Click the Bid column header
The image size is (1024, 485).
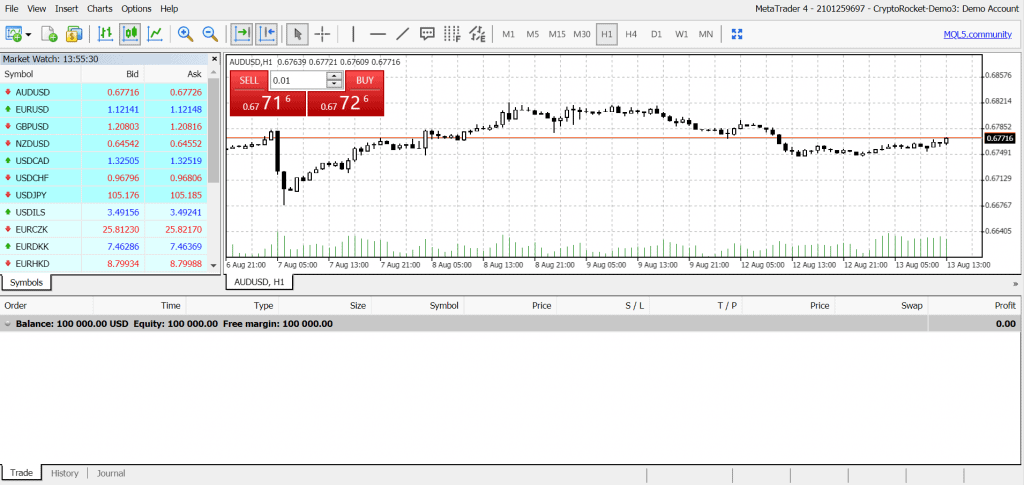[x=111, y=74]
